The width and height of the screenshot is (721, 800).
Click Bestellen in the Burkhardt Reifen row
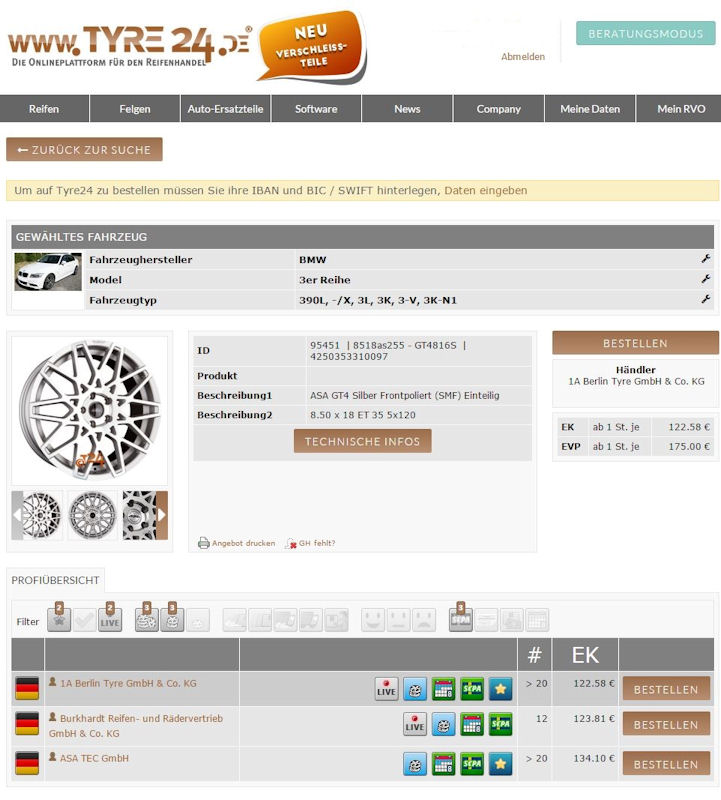(666, 724)
